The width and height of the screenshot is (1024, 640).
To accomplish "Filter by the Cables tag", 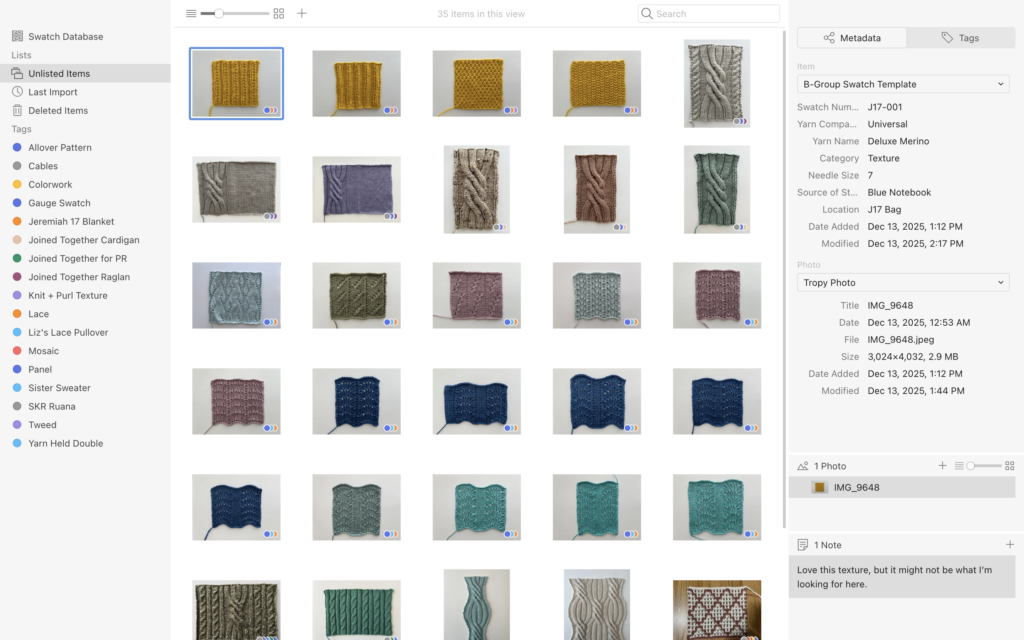I will point(43,166).
